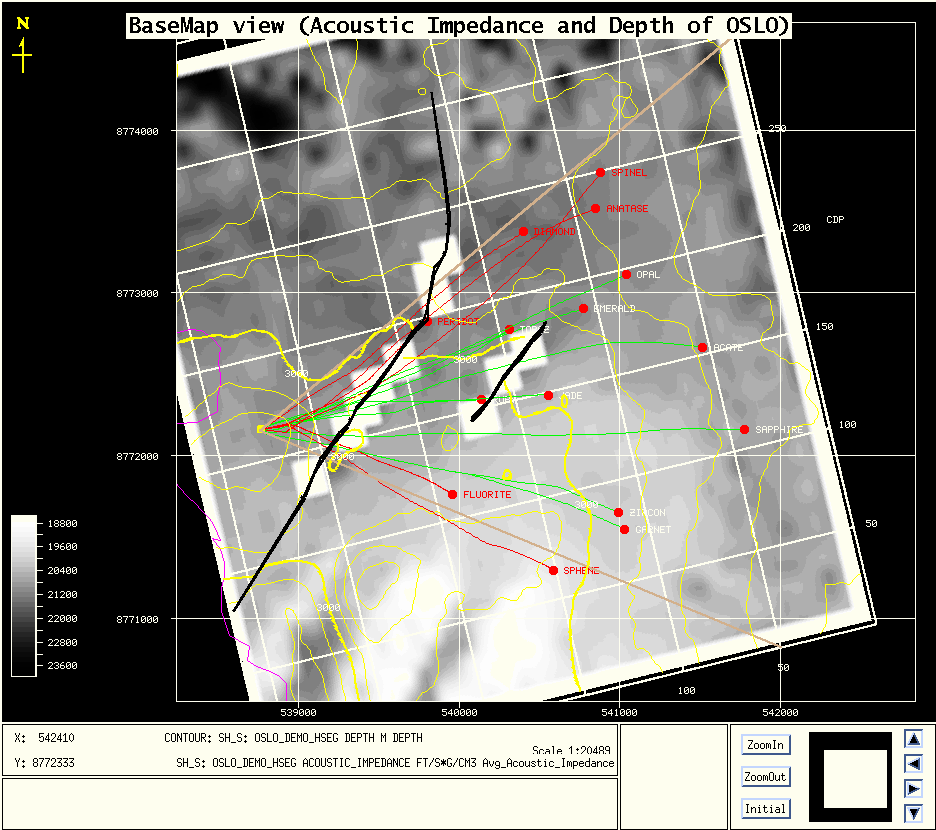Select the SPHENE well marker
The height and width of the screenshot is (830, 936).
pos(553,570)
